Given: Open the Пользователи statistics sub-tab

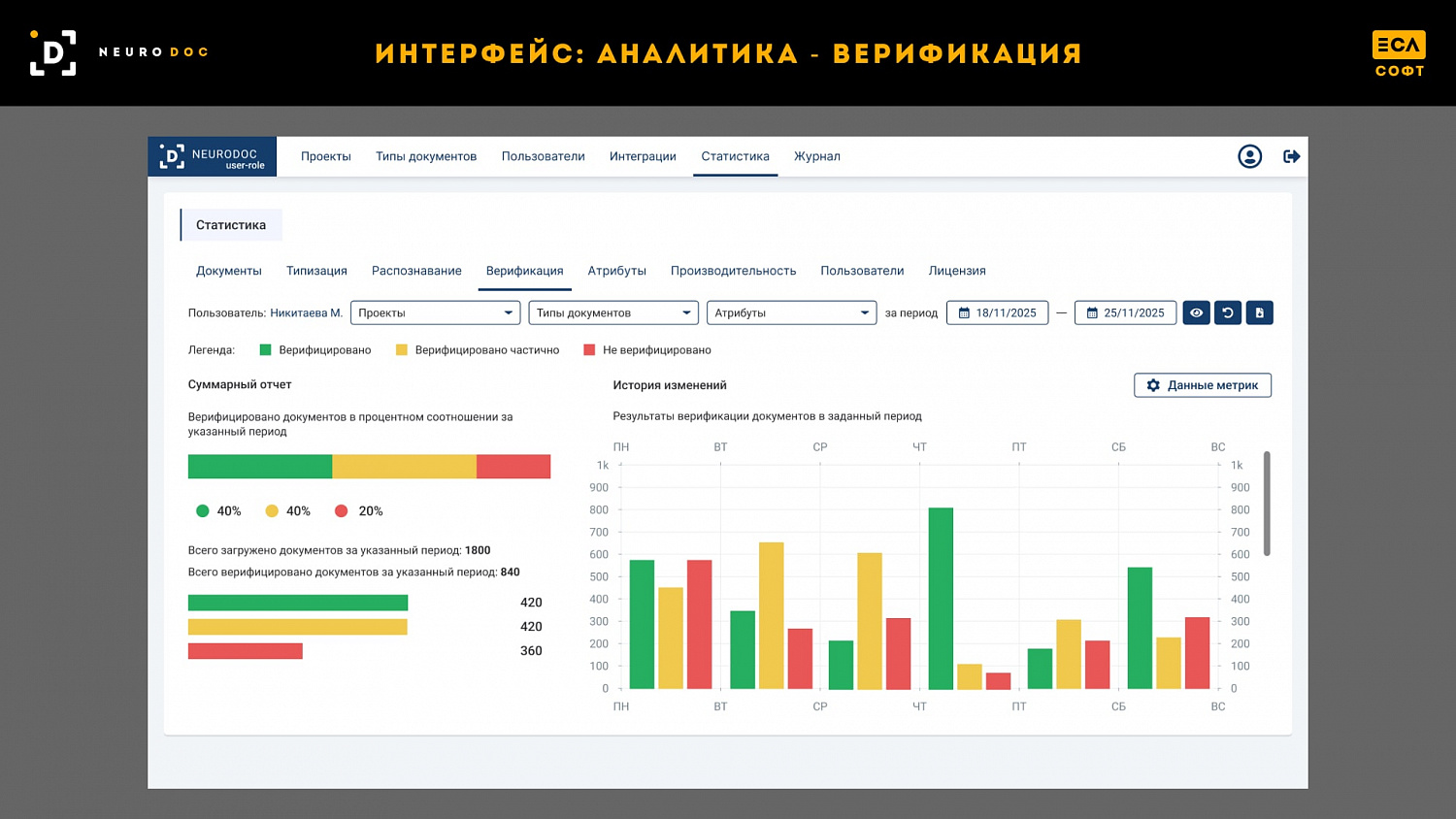Looking at the screenshot, I should 862,271.
